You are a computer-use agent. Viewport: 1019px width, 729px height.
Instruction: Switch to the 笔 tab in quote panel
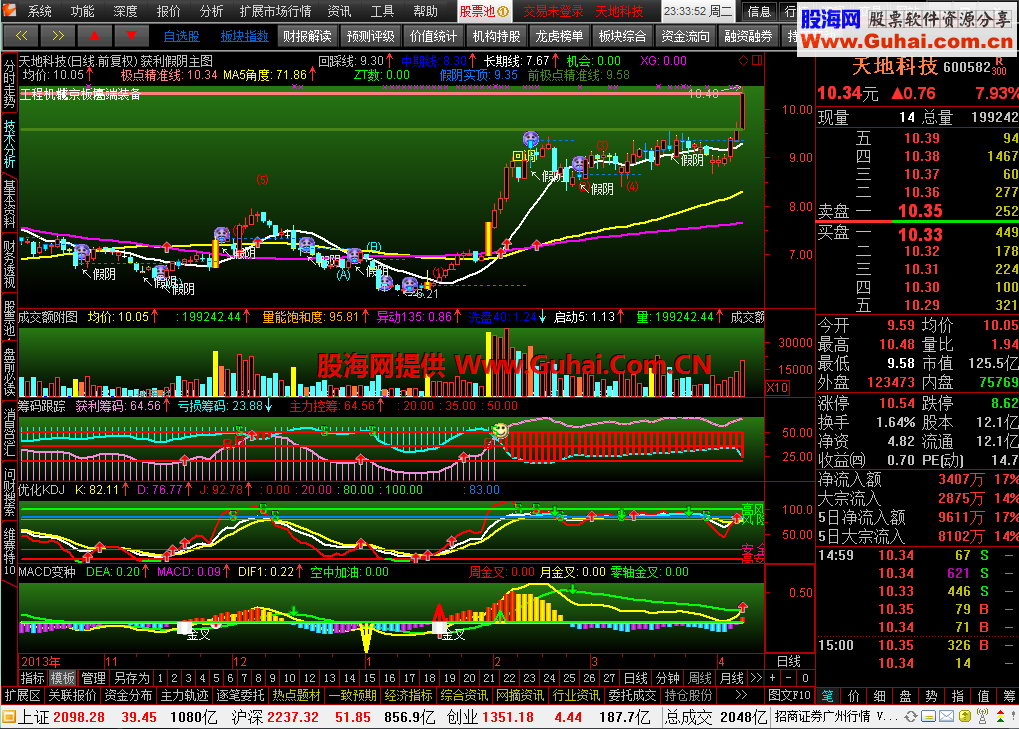pyautogui.click(x=827, y=695)
